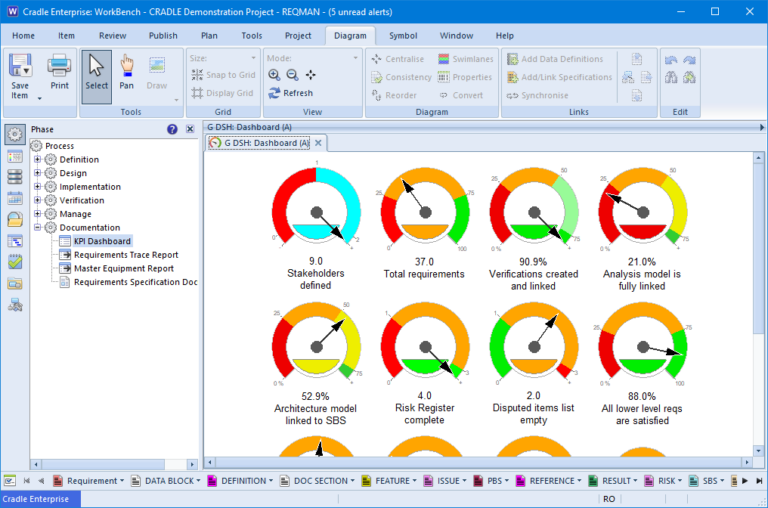
Task: Open the Requirements Trace Report item
Action: click(x=126, y=255)
